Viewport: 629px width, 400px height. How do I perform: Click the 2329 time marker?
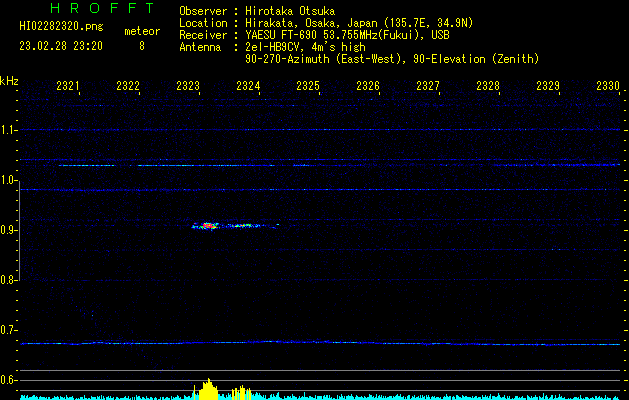[x=548, y=86]
